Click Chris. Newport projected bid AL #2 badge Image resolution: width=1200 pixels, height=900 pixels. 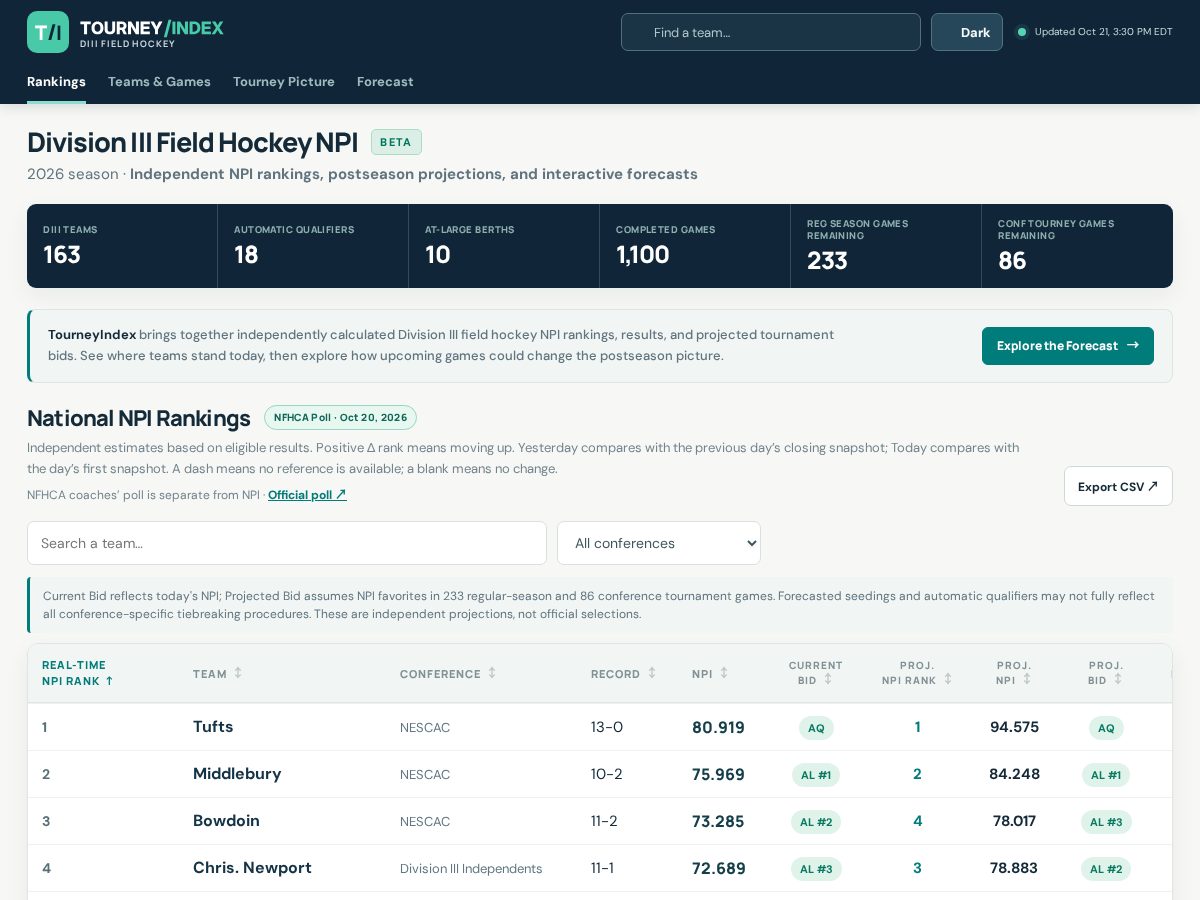(x=1106, y=869)
